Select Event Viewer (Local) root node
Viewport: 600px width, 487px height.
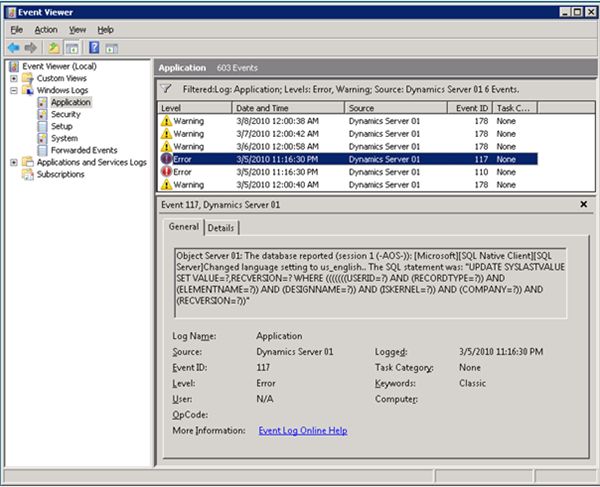(59, 67)
